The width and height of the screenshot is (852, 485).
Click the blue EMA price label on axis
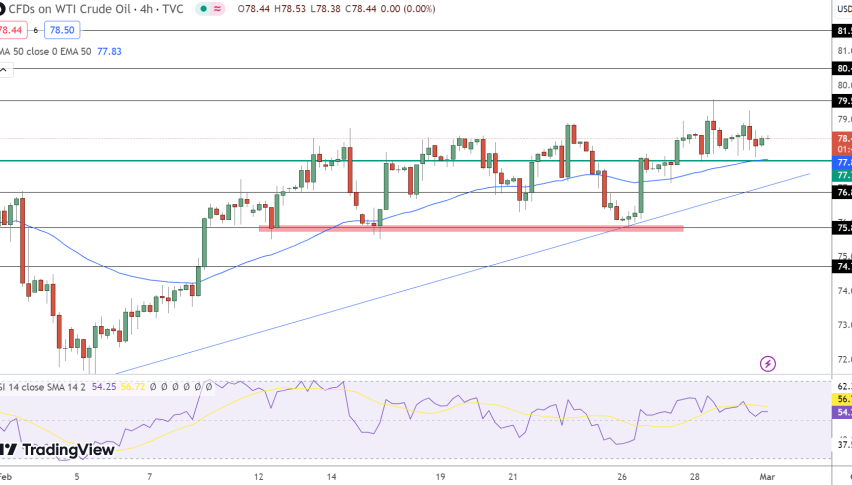pyautogui.click(x=842, y=162)
